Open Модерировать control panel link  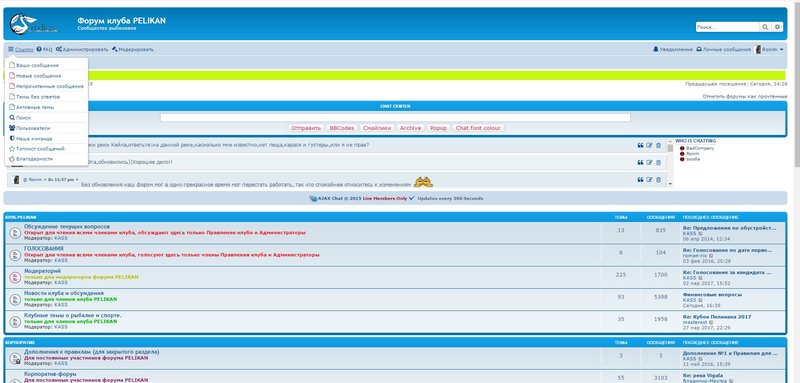tap(132, 49)
